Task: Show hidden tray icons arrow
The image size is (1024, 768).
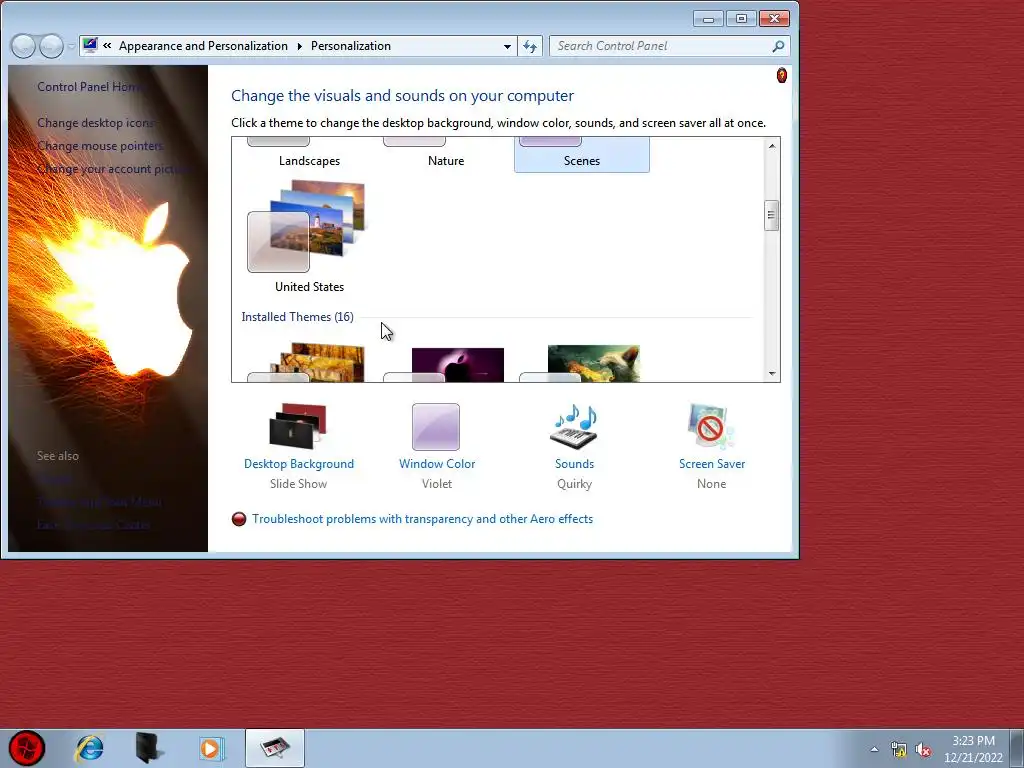Action: coord(874,749)
